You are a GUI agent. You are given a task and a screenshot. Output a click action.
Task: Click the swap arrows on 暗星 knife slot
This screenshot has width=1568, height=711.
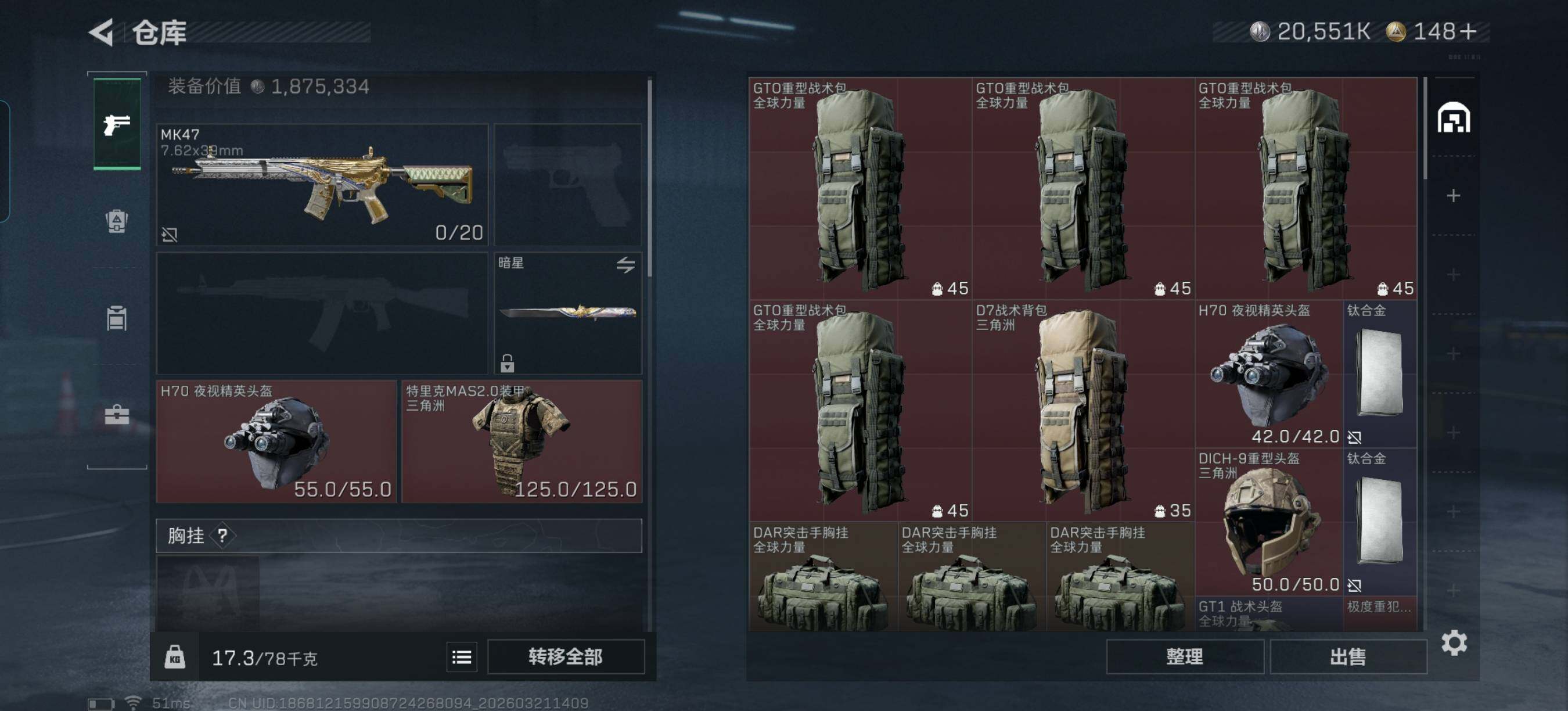(x=625, y=265)
